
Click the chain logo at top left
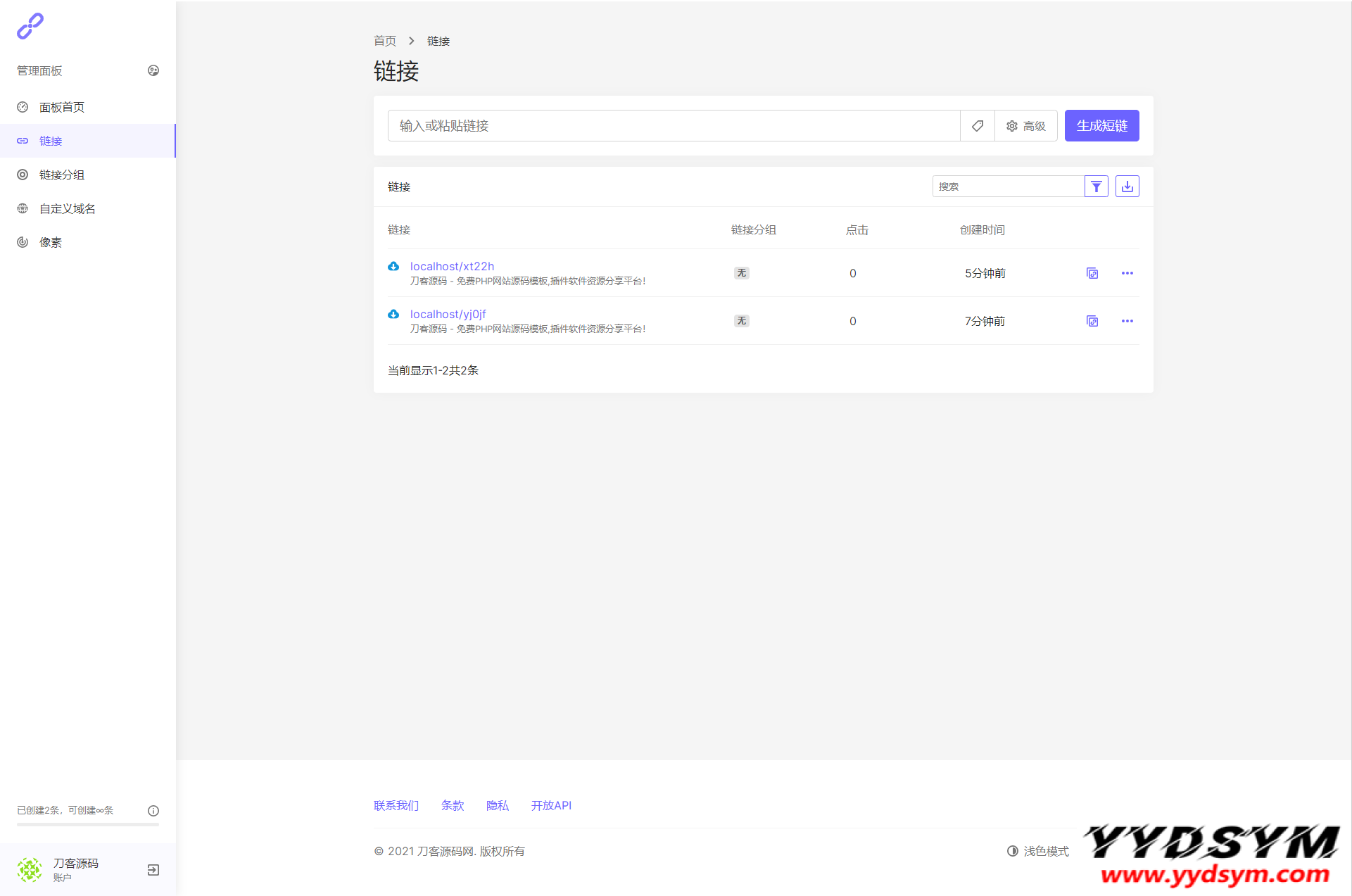[30, 26]
